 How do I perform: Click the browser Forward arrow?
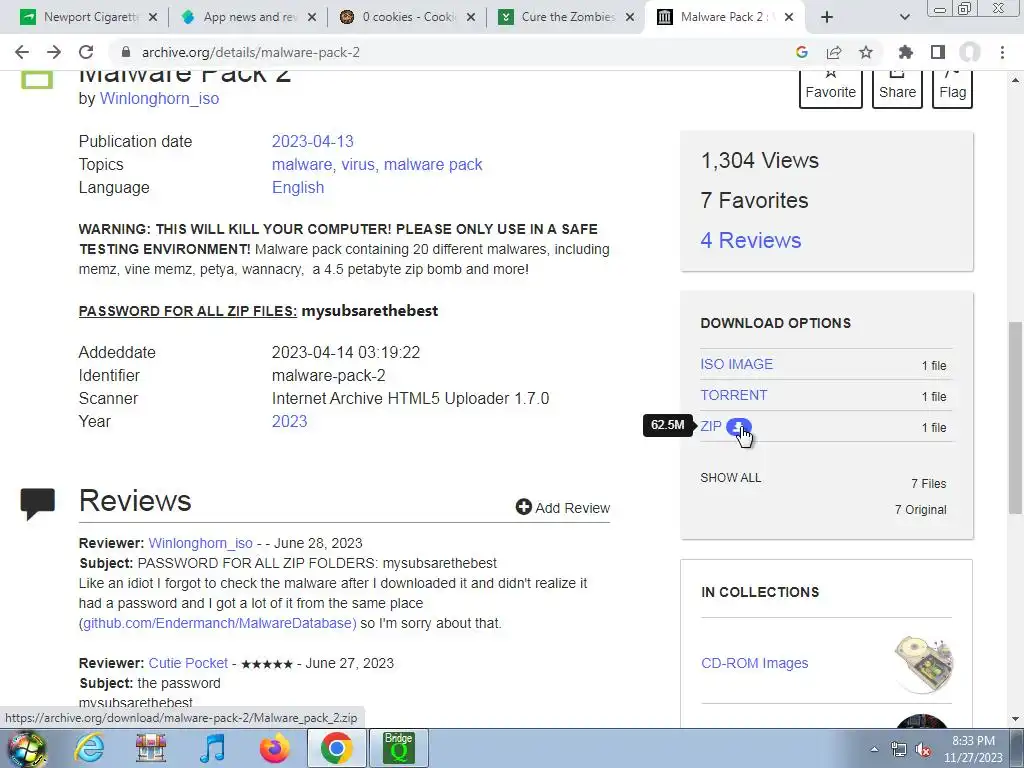coord(54,52)
